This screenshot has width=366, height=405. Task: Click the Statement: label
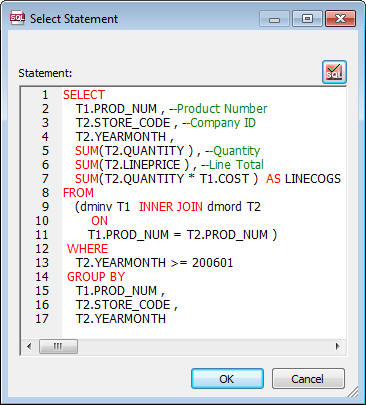tap(45, 73)
